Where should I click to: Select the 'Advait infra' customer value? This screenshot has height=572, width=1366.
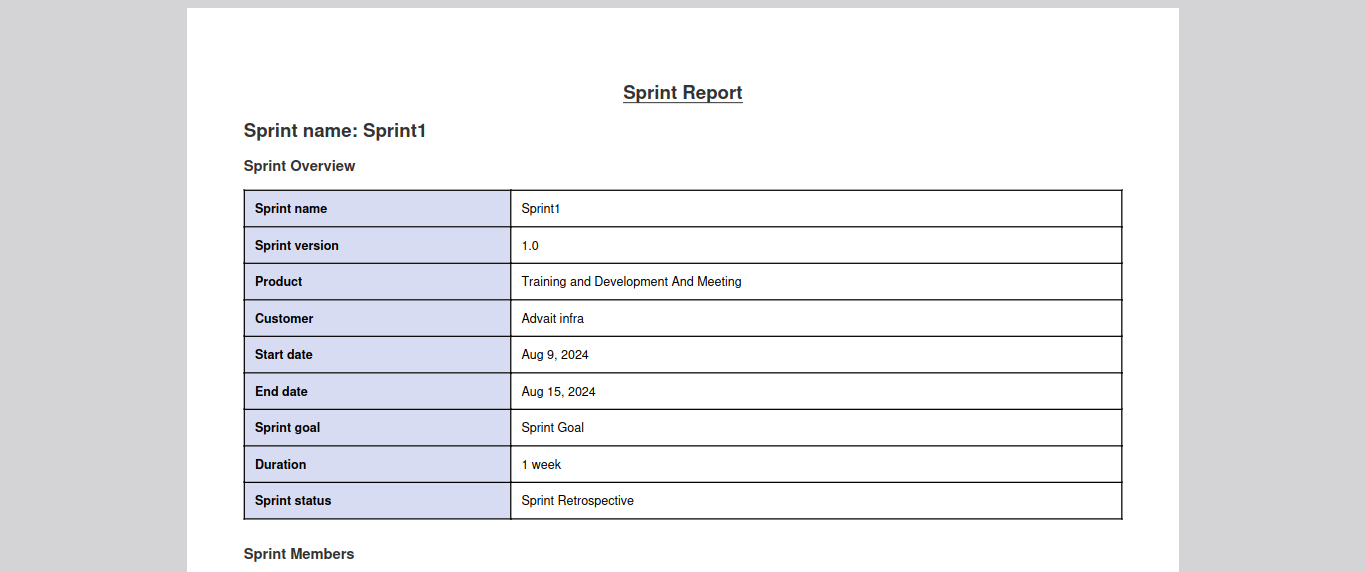(552, 319)
